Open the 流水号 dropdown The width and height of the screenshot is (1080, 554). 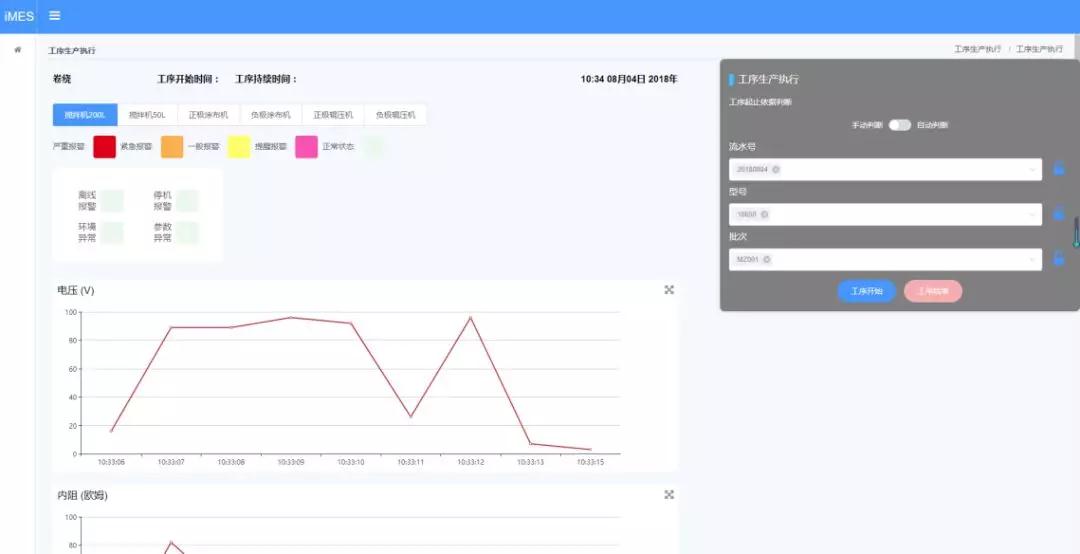click(1032, 169)
